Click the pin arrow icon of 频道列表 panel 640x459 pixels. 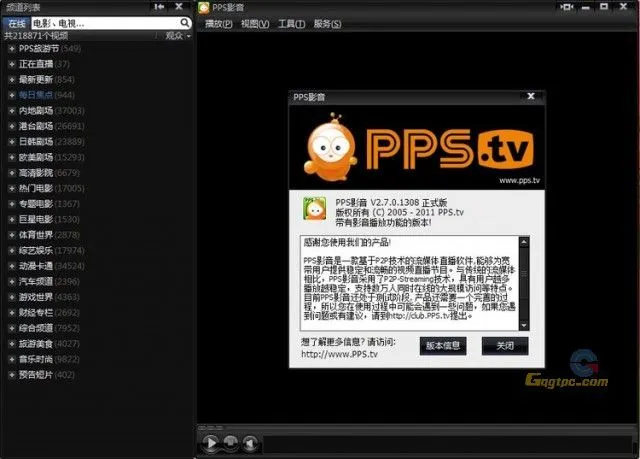pos(159,7)
